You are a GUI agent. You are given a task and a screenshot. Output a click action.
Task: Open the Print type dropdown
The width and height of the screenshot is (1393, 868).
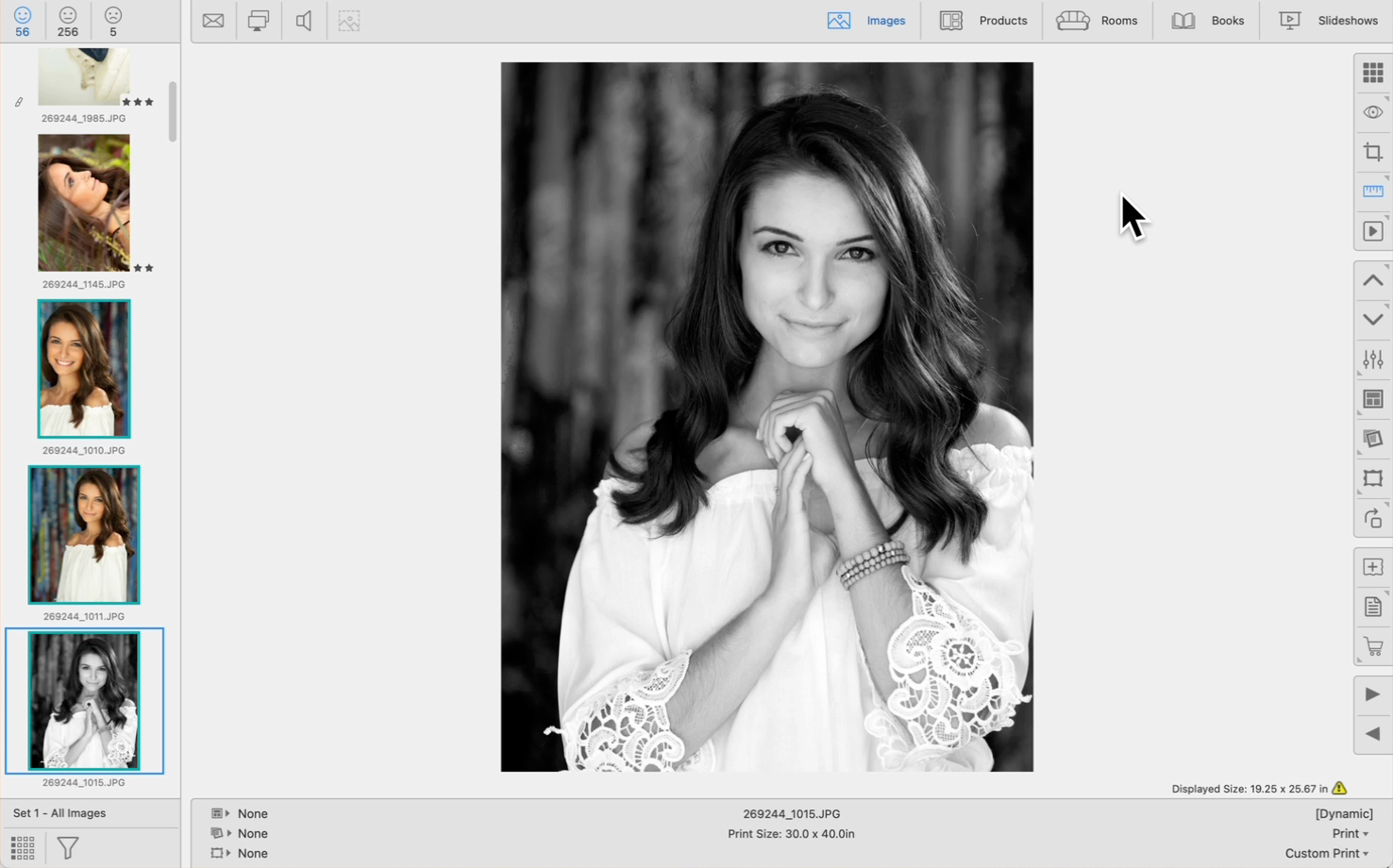pyautogui.click(x=1350, y=833)
